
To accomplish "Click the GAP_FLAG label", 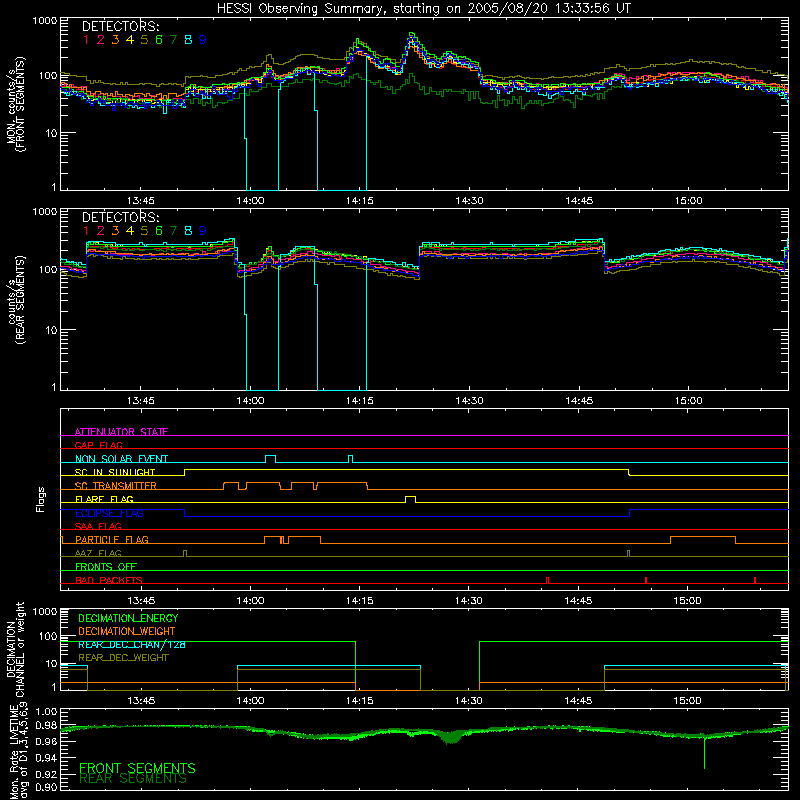I will tap(99, 445).
